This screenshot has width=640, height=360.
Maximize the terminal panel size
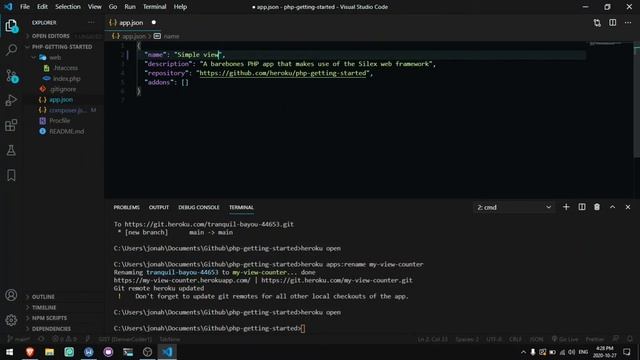pyautogui.click(x=612, y=207)
